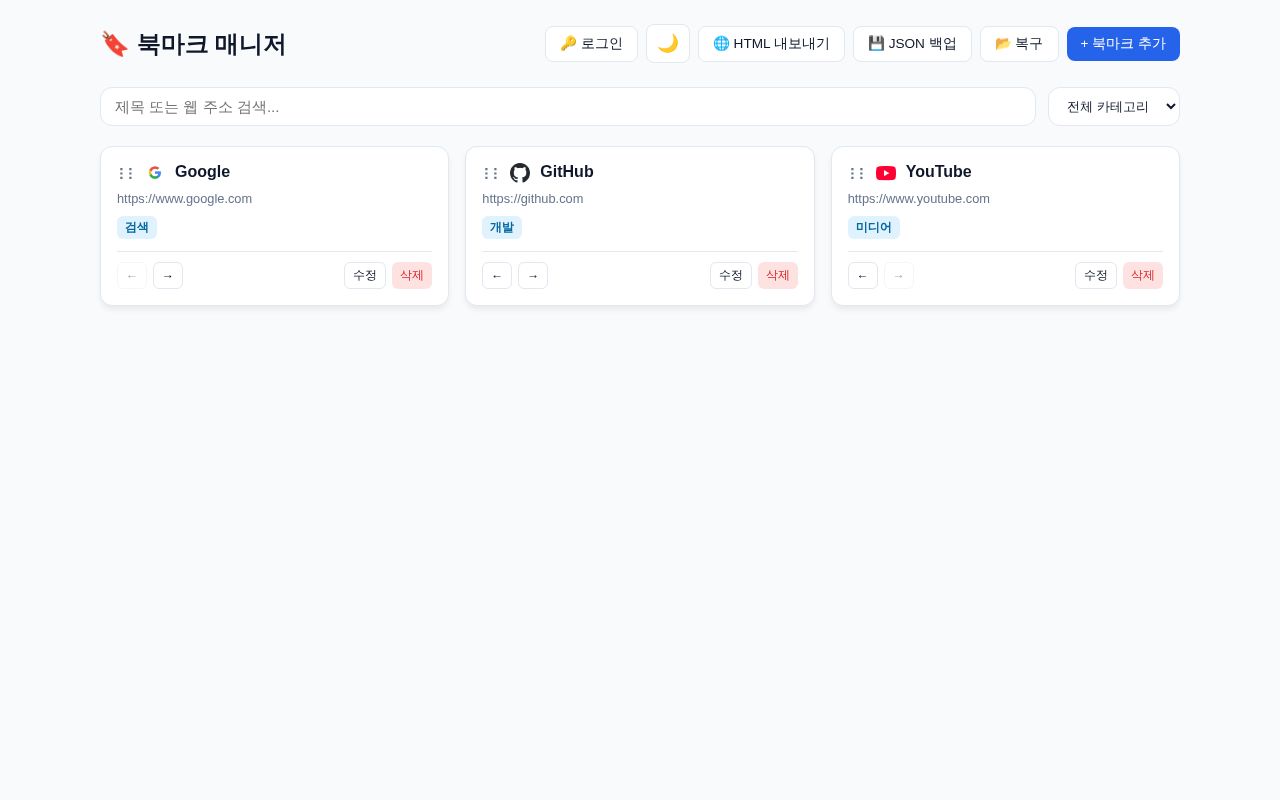Move the GitHub card left
Screen dimensions: 1280x800
point(497,276)
